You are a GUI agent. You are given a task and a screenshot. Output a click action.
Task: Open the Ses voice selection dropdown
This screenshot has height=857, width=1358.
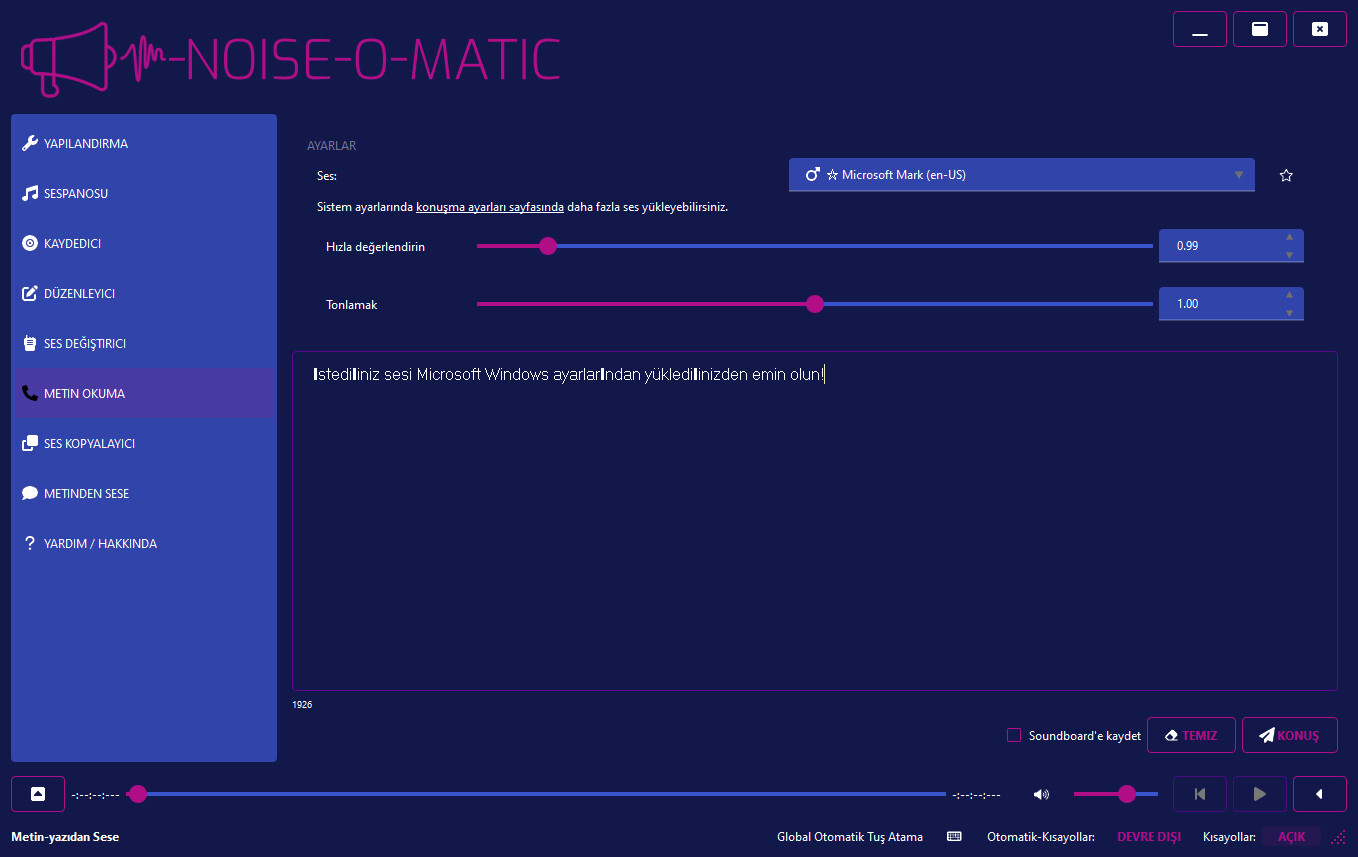(x=1021, y=175)
